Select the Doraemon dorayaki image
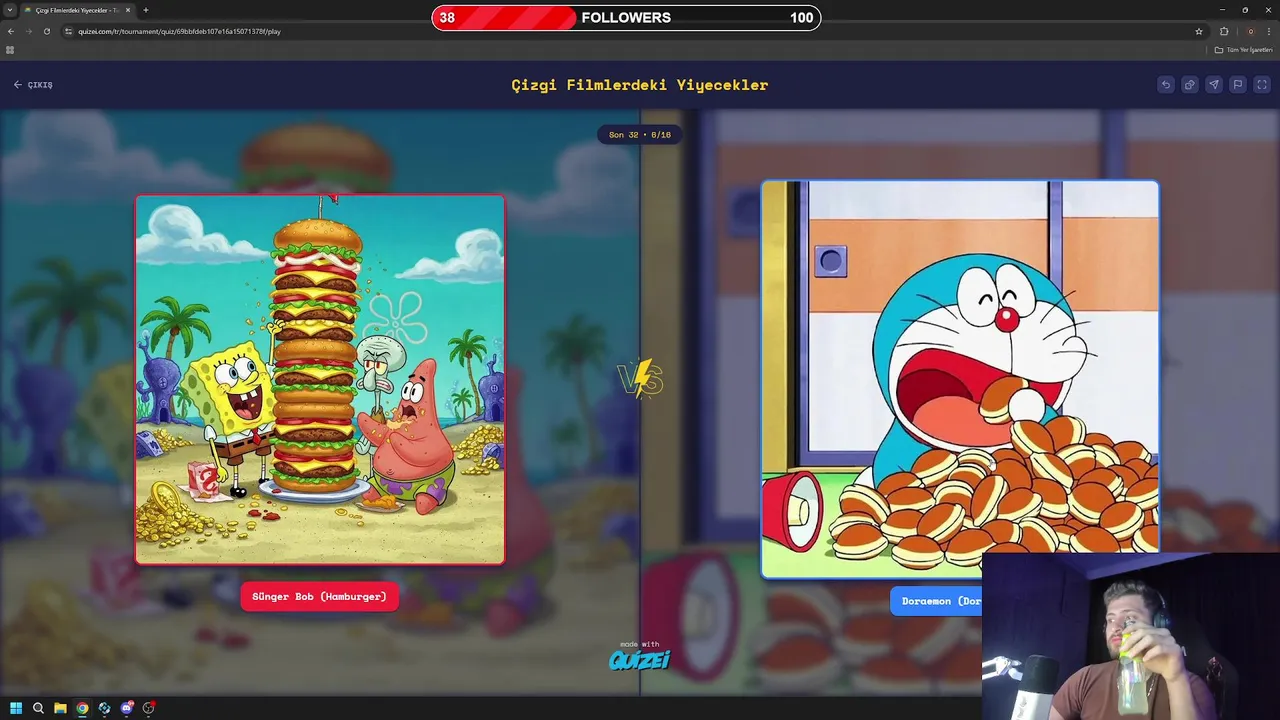This screenshot has height=720, width=1280. point(960,379)
